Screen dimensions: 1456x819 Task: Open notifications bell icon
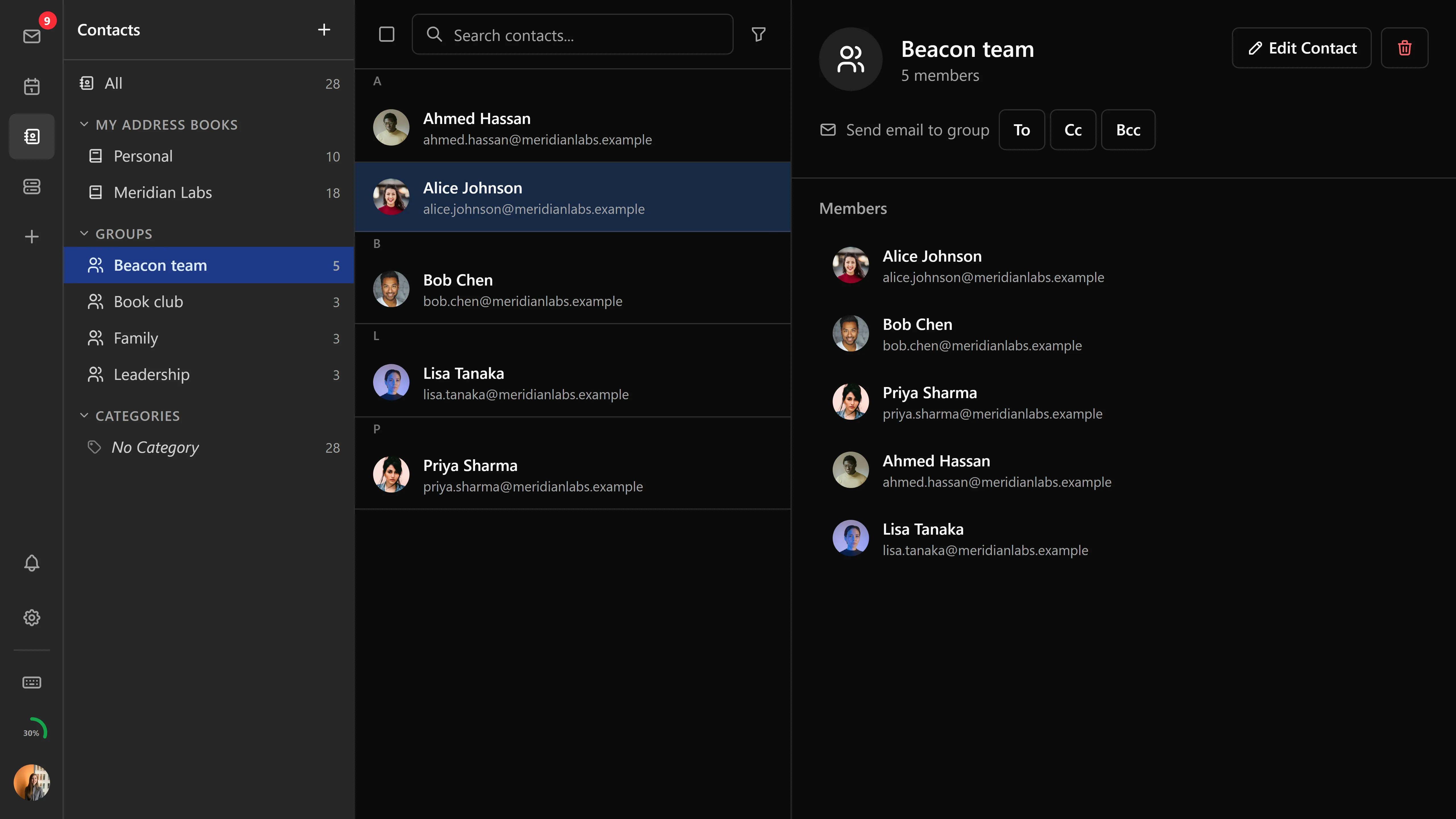click(32, 563)
